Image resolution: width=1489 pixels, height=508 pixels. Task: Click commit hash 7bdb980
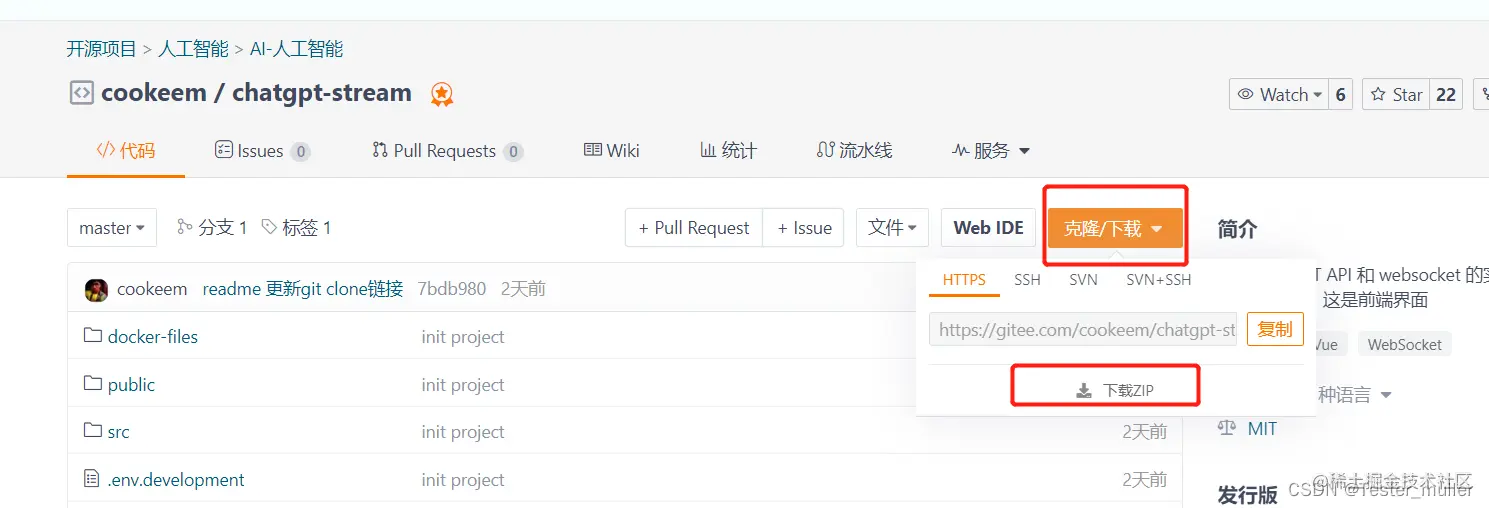(451, 289)
